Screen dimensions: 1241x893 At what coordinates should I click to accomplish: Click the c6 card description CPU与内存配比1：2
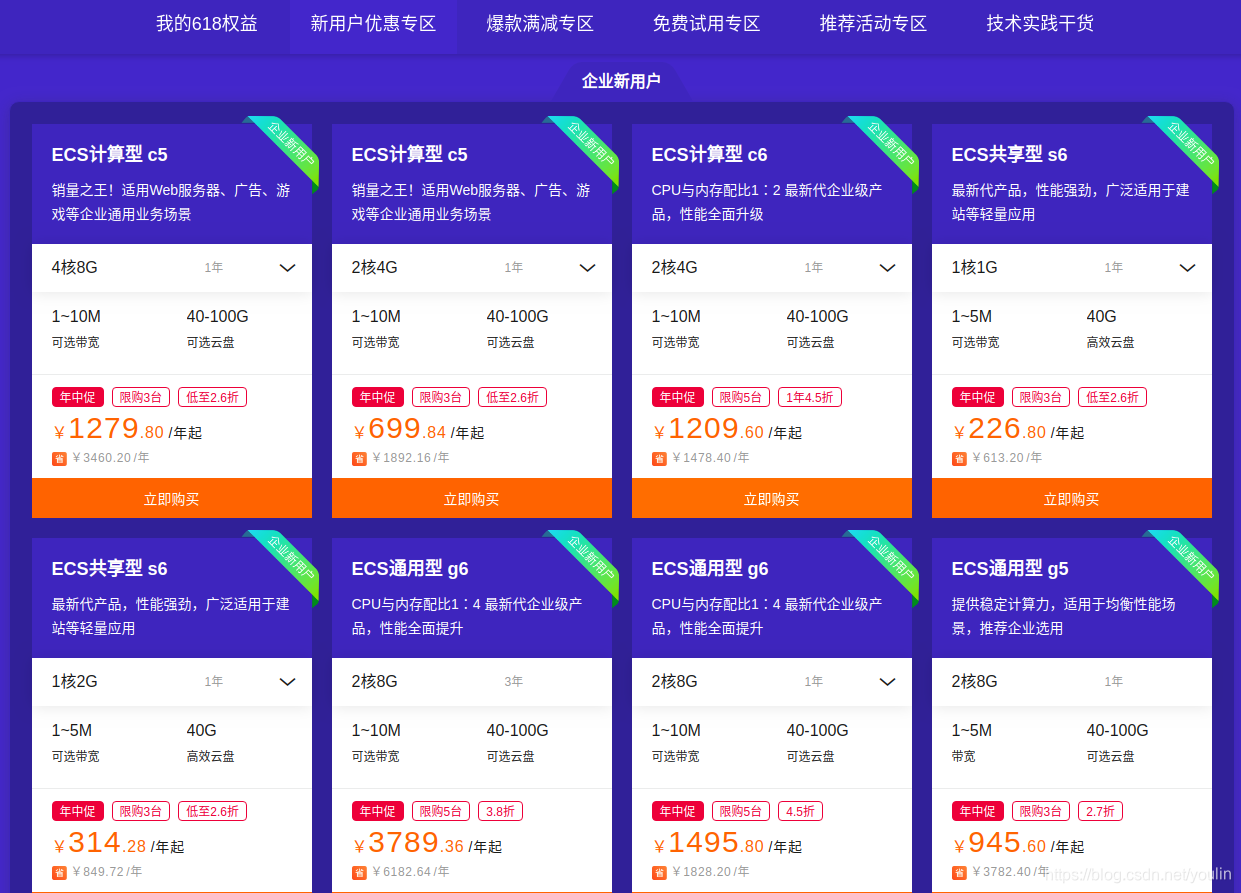point(767,202)
